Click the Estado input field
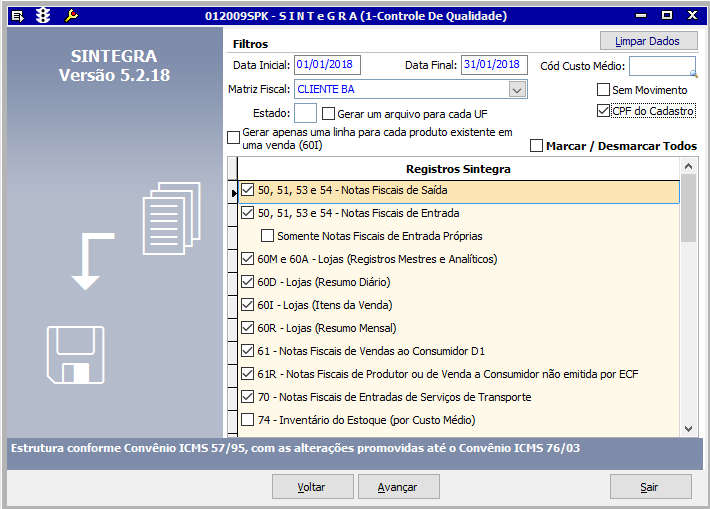This screenshot has width=710, height=509. tap(305, 113)
